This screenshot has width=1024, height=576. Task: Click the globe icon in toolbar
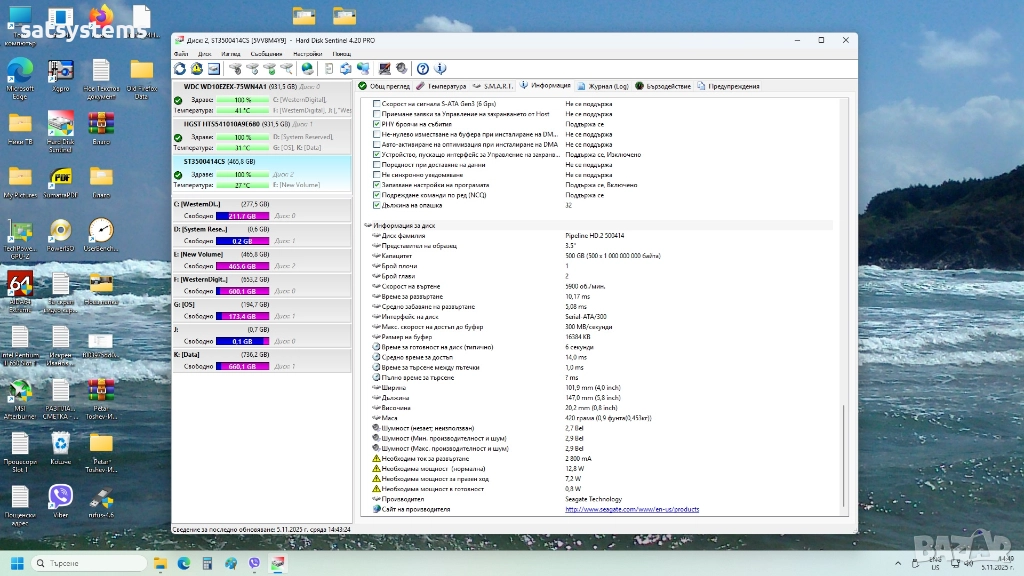[x=307, y=69]
